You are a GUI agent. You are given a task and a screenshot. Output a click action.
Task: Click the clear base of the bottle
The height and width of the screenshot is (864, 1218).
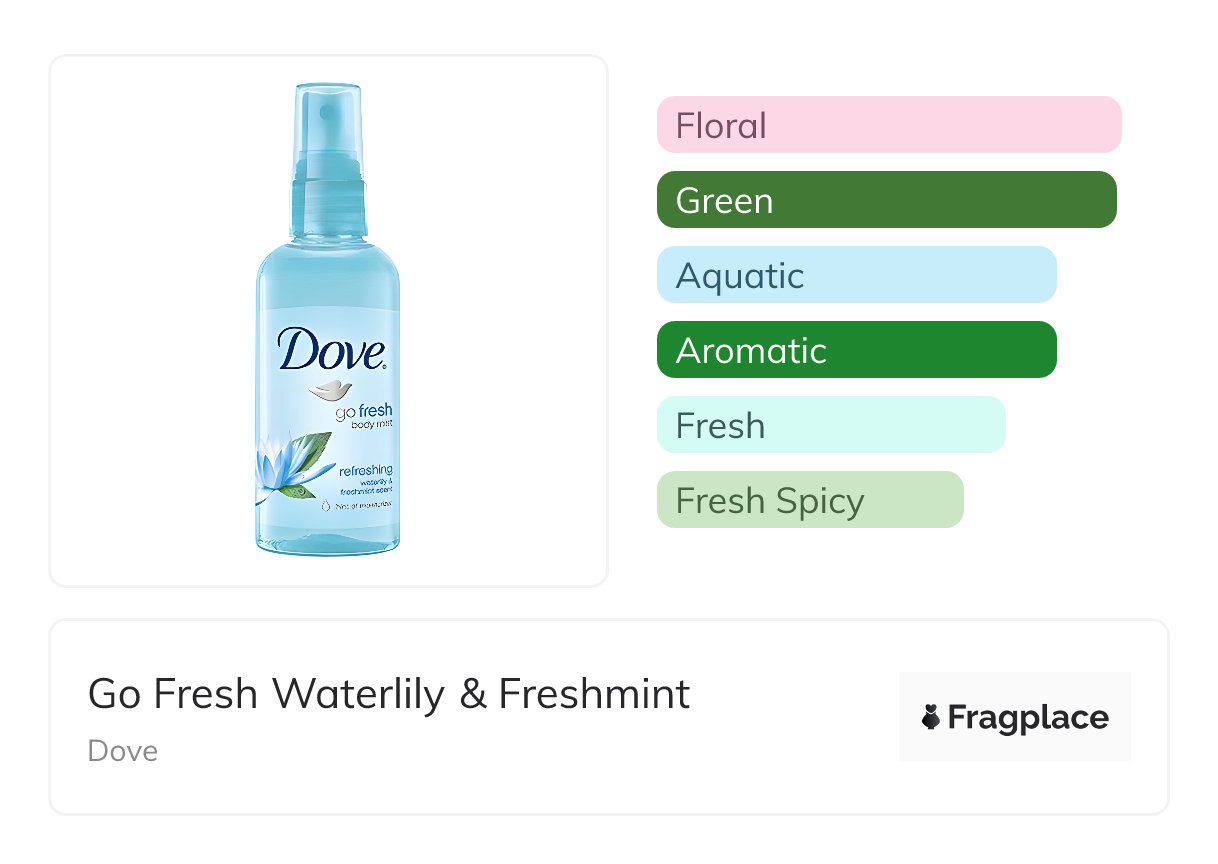327,540
